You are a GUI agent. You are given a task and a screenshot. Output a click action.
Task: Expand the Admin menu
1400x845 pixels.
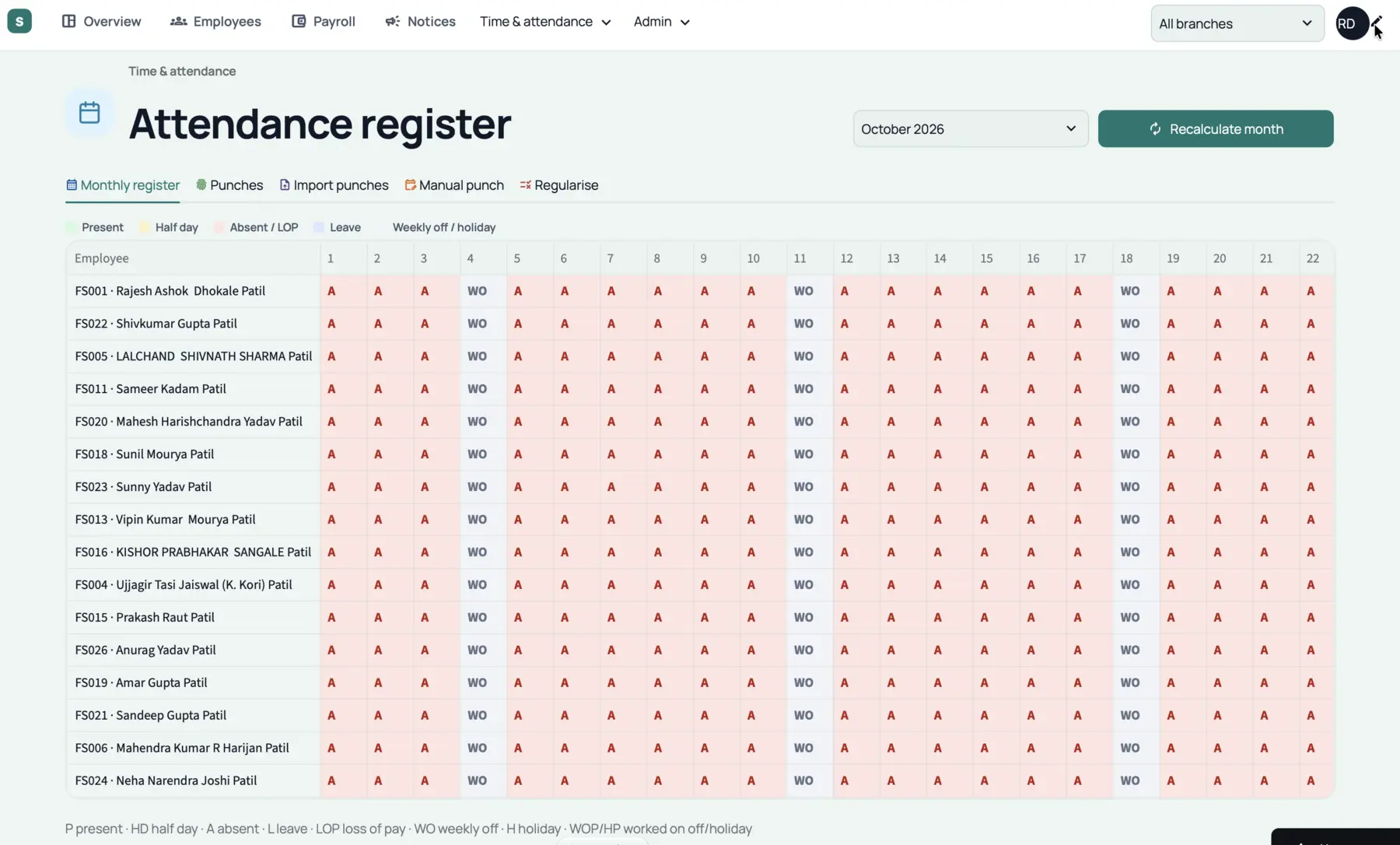click(x=662, y=21)
